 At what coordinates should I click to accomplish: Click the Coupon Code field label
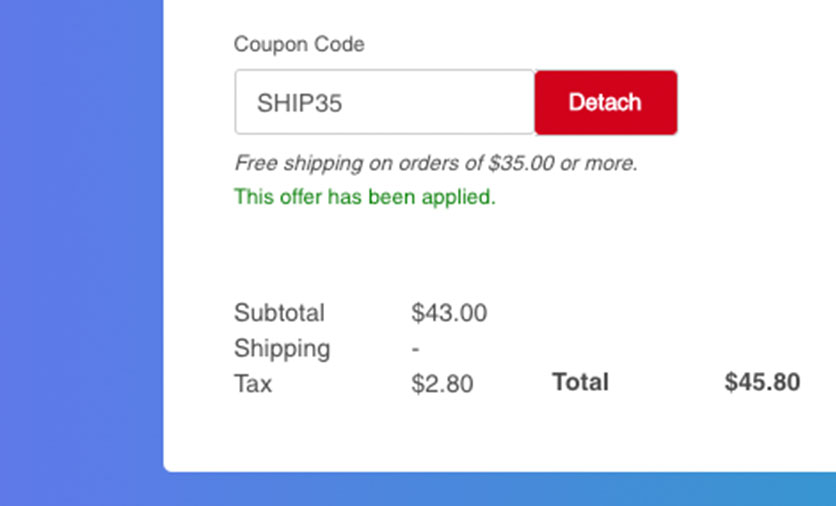(299, 45)
